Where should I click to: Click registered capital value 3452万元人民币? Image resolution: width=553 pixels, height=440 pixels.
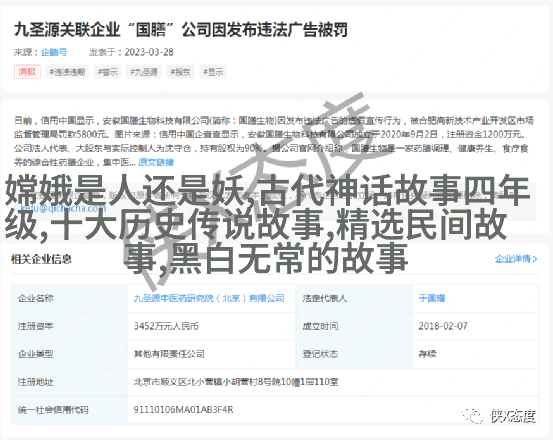point(166,326)
